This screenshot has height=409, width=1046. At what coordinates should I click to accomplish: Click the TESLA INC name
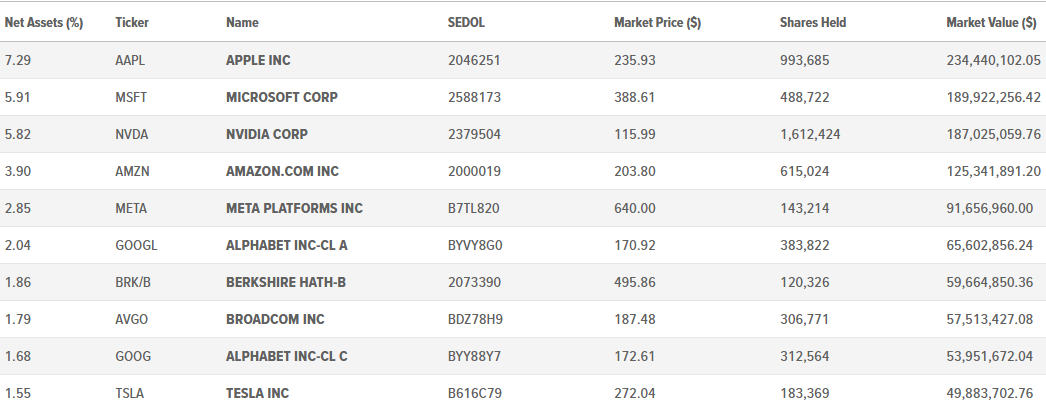pyautogui.click(x=257, y=393)
